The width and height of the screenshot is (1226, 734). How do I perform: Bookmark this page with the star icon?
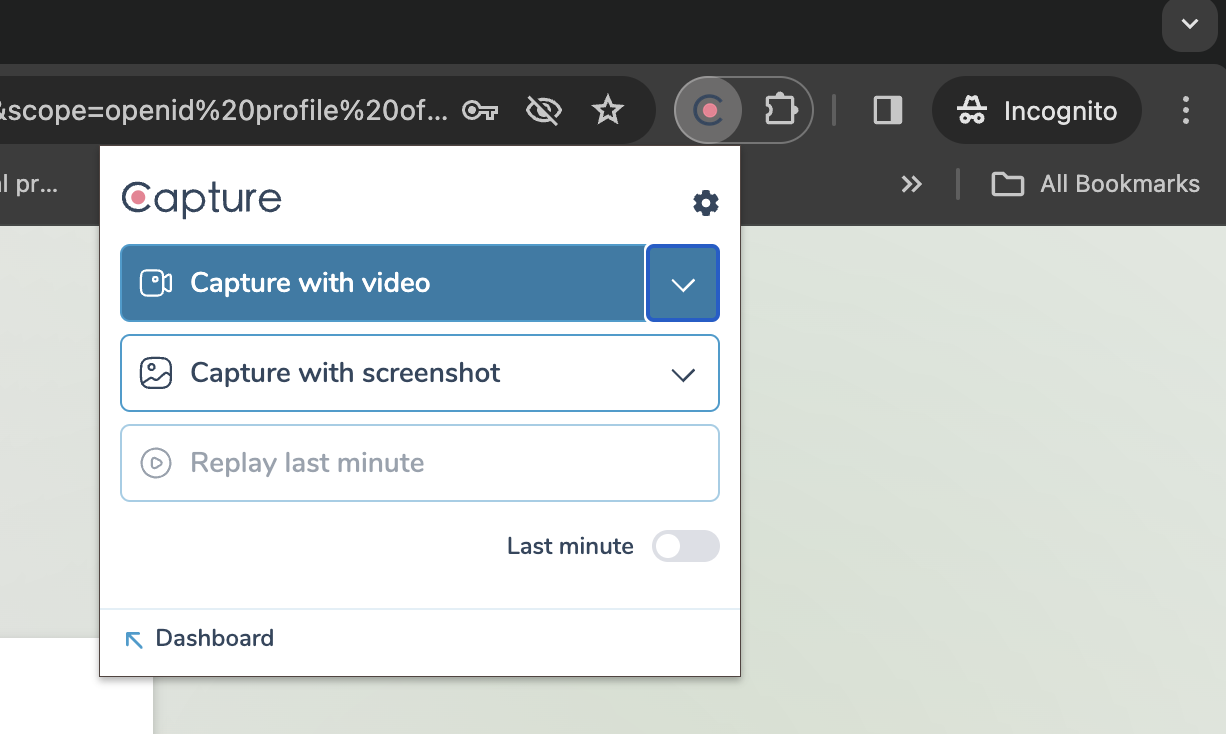point(607,110)
